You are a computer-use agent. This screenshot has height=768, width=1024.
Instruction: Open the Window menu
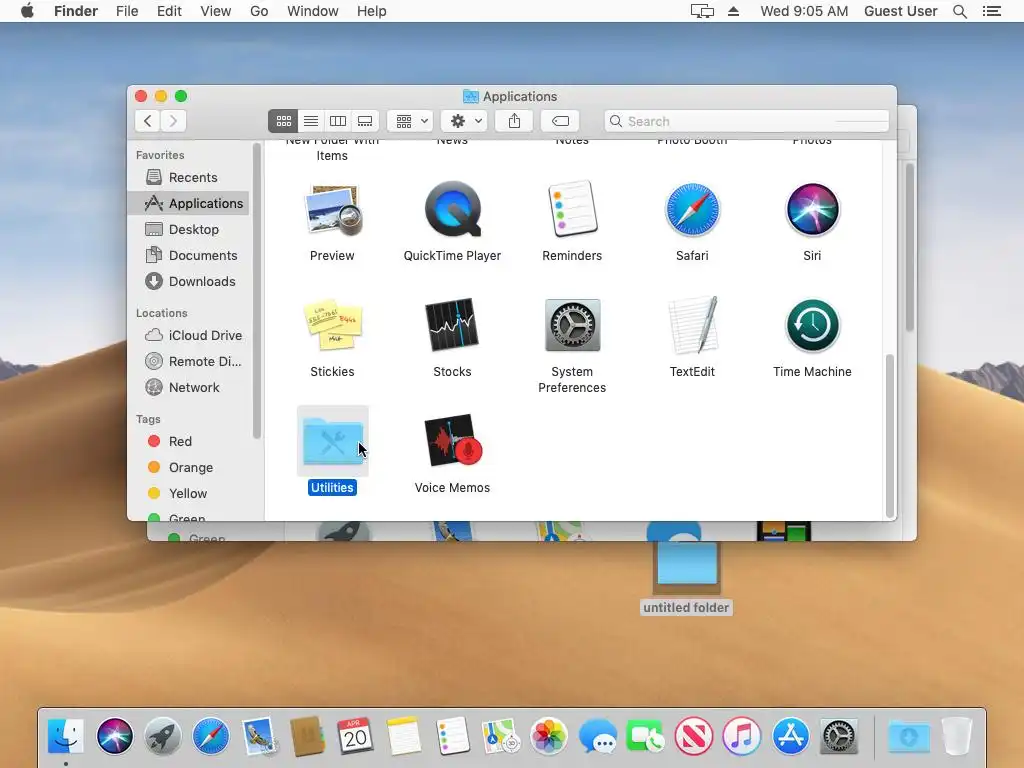[x=313, y=11]
